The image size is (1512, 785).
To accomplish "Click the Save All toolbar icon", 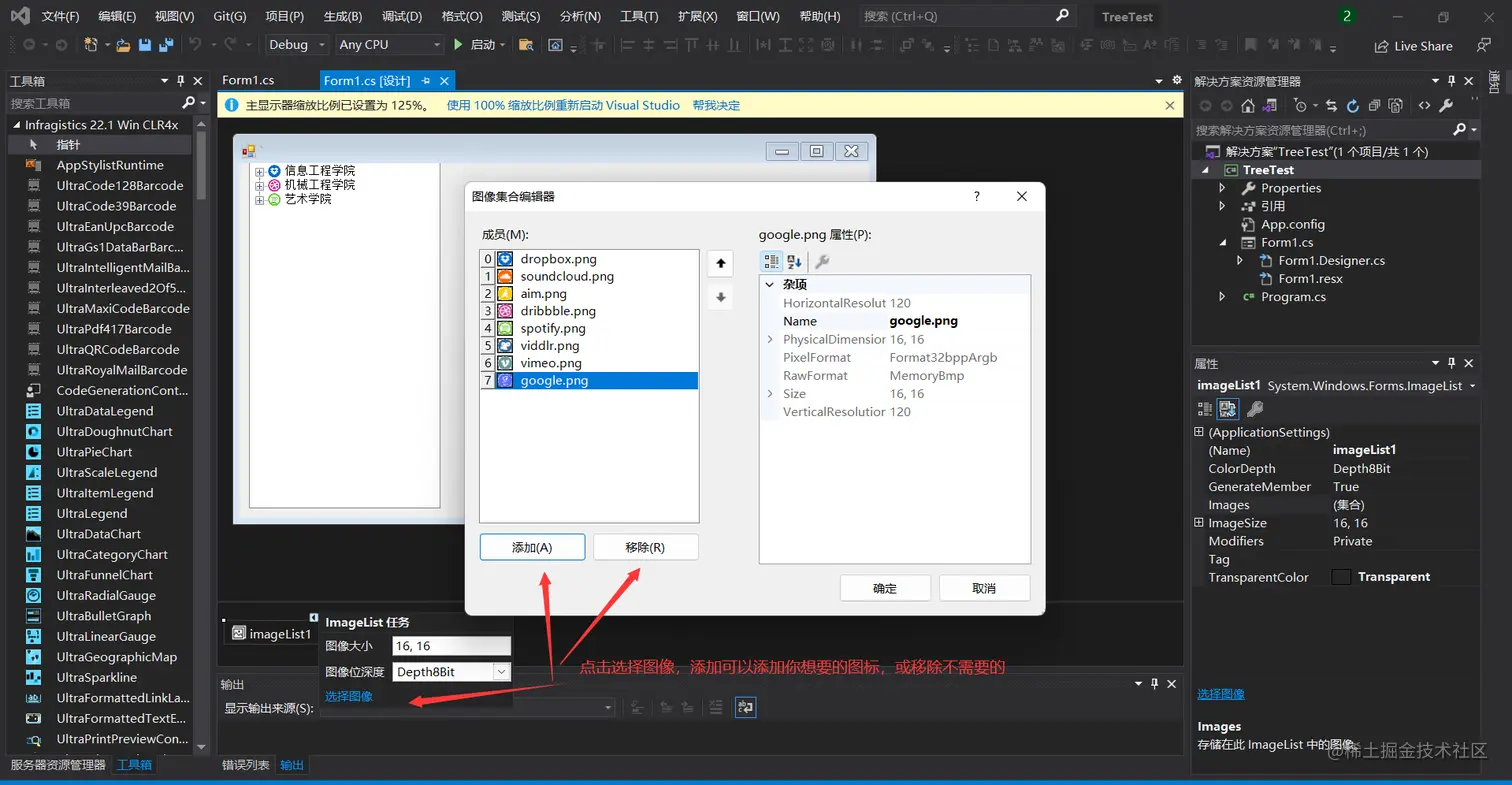I will 166,45.
